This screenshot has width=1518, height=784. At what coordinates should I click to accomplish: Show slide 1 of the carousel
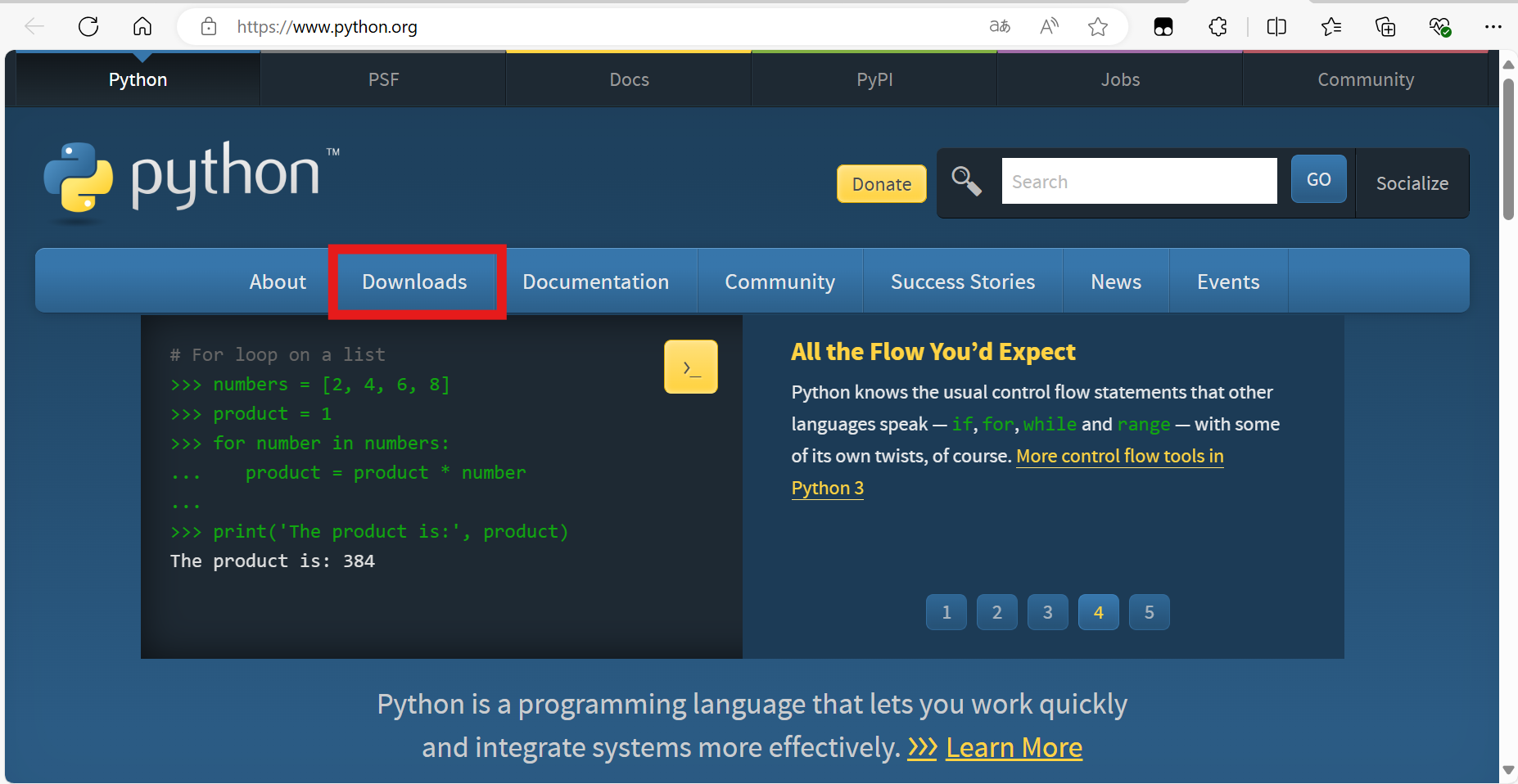[946, 612]
